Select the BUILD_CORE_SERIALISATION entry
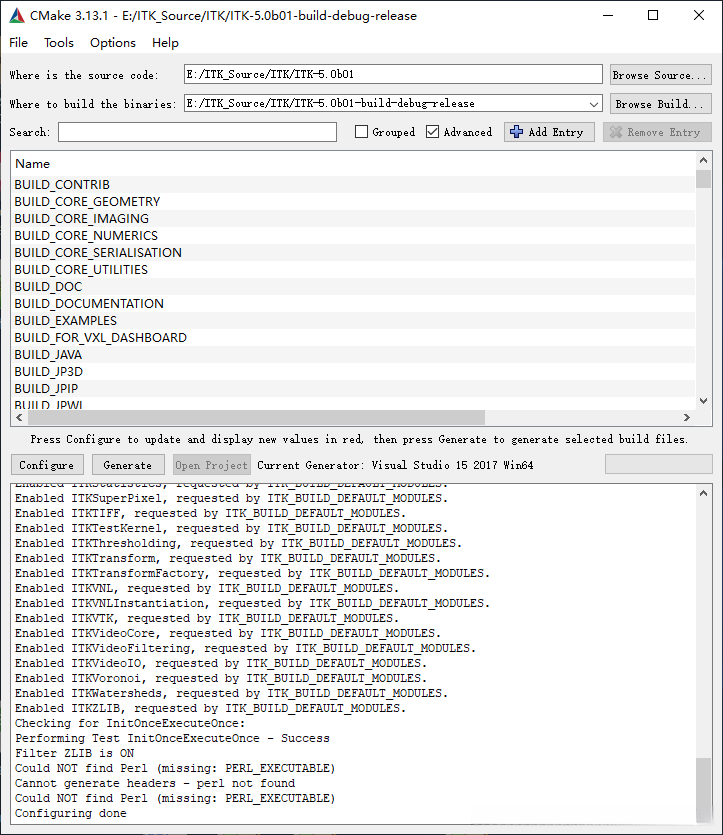Viewport: 723px width, 835px height. click(x=354, y=253)
